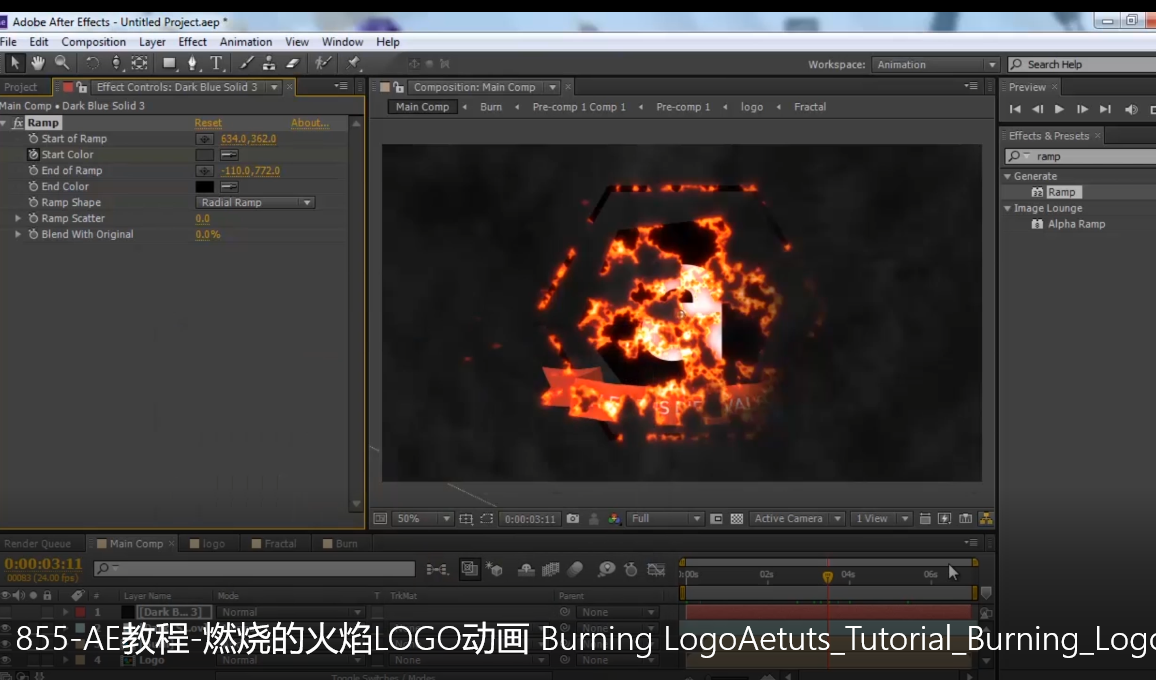Switch to the Project panel tab

click(x=21, y=87)
